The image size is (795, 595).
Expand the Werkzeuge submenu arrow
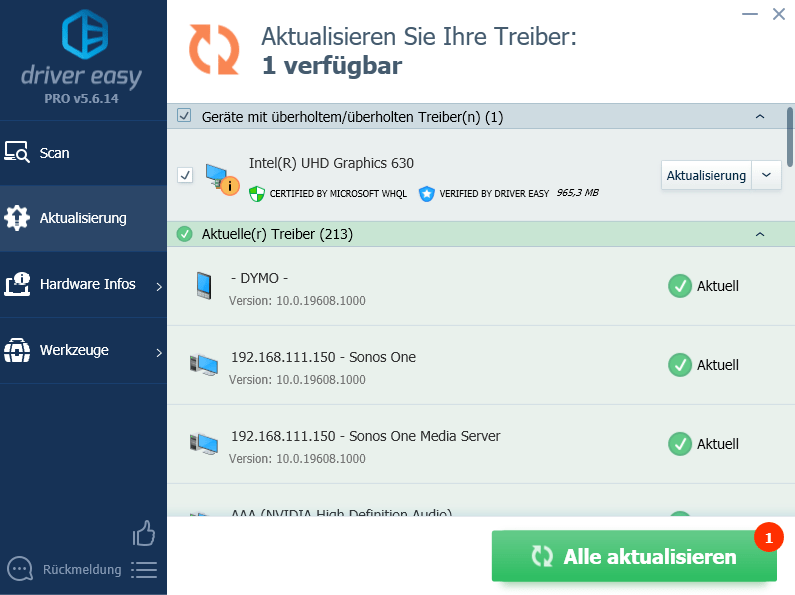[159, 353]
